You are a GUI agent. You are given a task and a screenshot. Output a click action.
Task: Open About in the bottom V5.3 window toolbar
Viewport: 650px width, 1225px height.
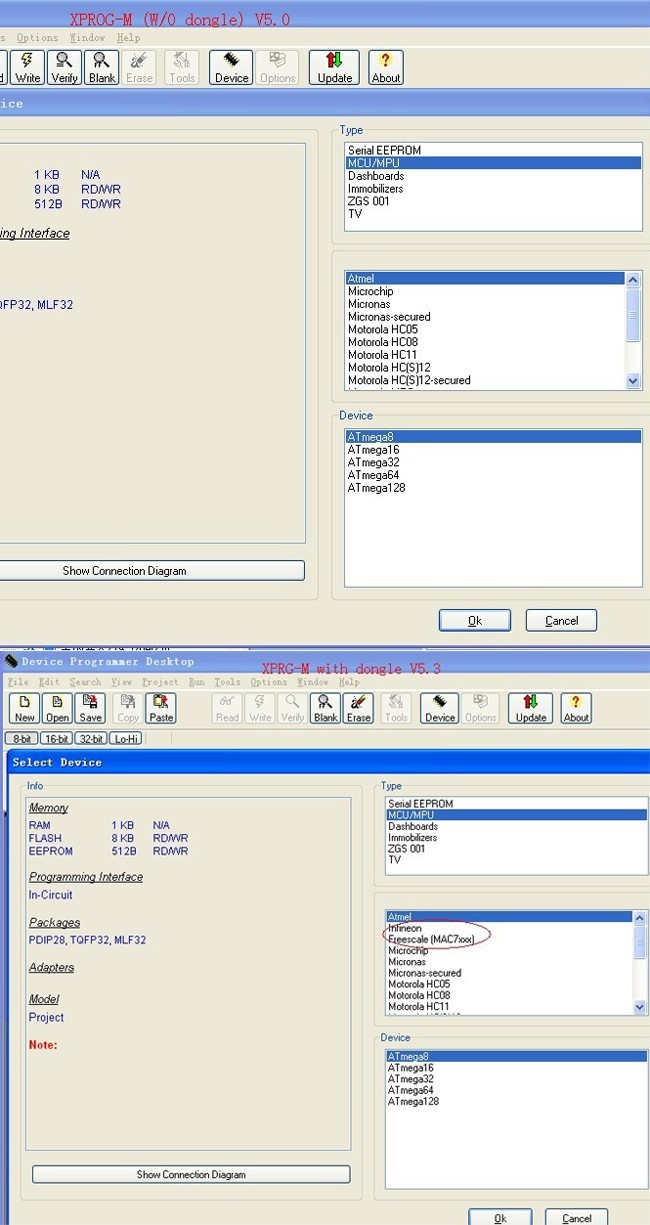(576, 708)
